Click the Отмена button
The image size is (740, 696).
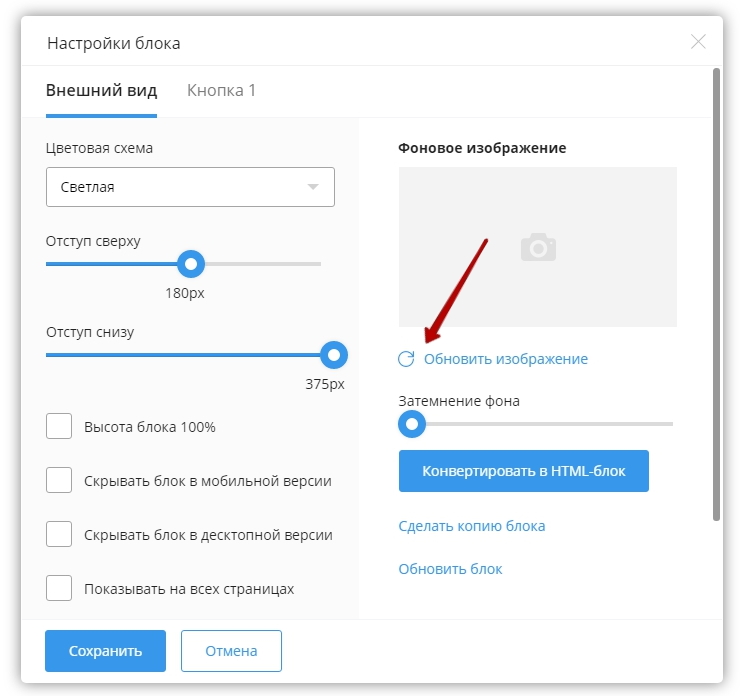pos(231,651)
